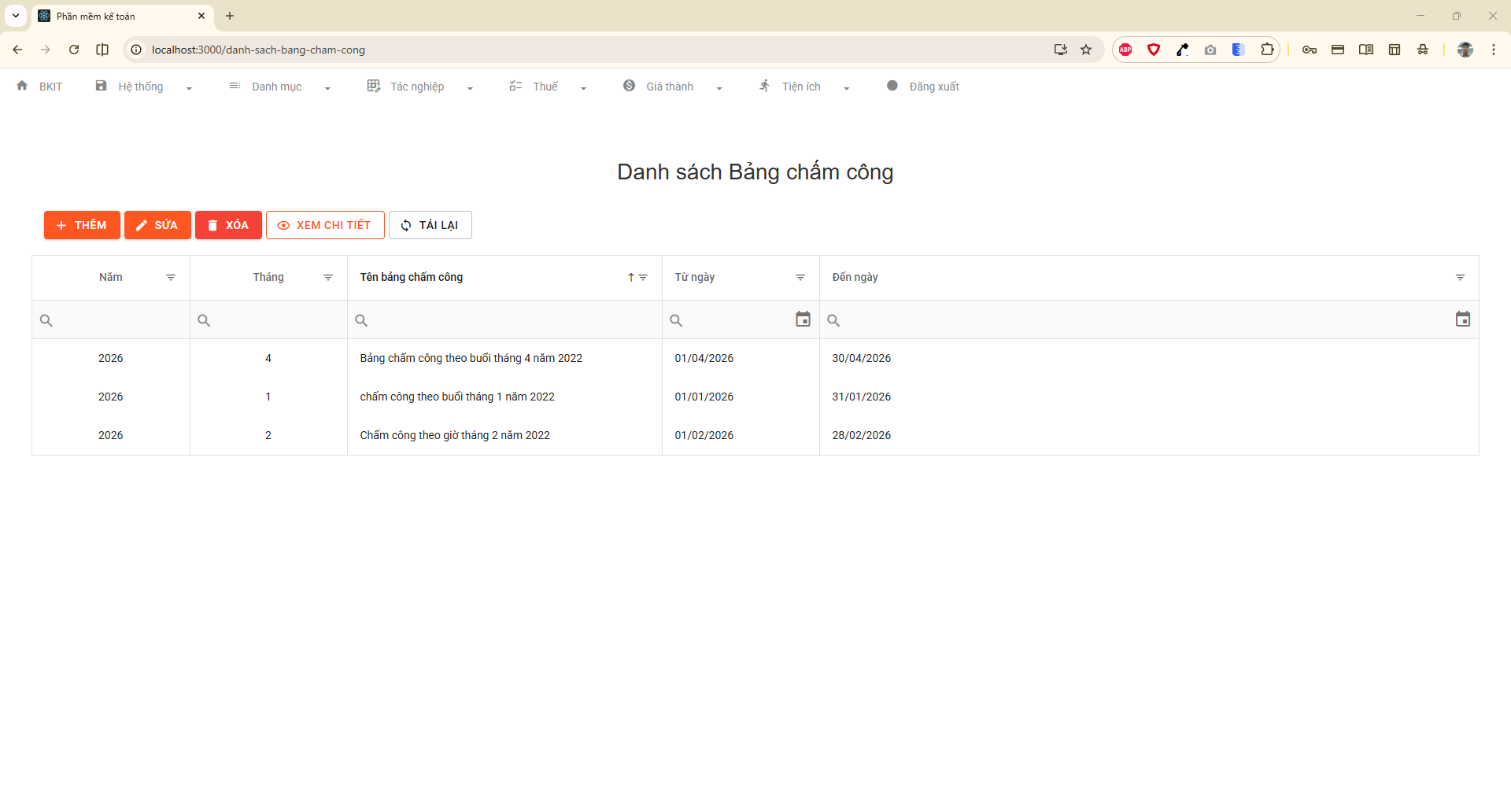Image resolution: width=1511 pixels, height=812 pixels.
Task: Click the sort arrow on Tên bảng chấm công
Action: [630, 277]
